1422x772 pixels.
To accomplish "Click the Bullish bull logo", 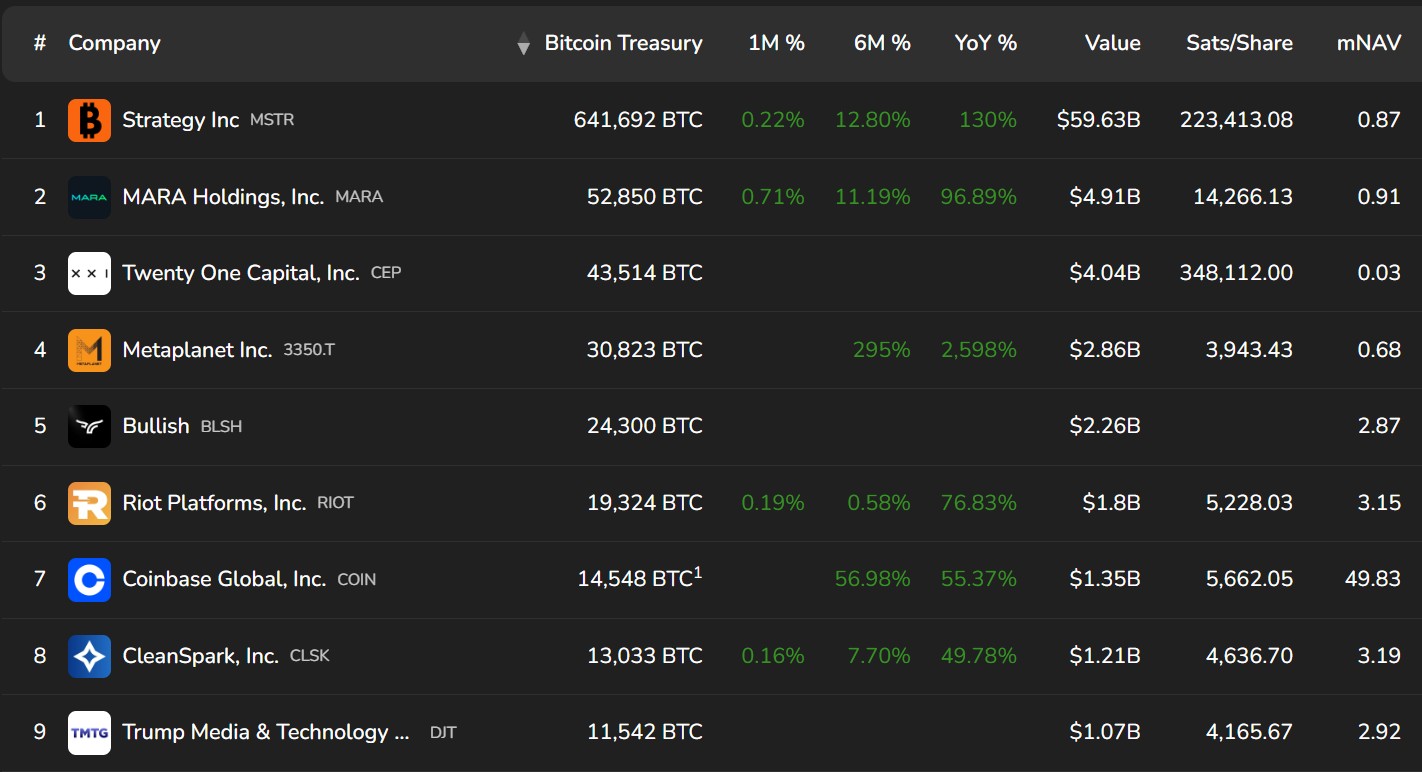I will click(88, 425).
